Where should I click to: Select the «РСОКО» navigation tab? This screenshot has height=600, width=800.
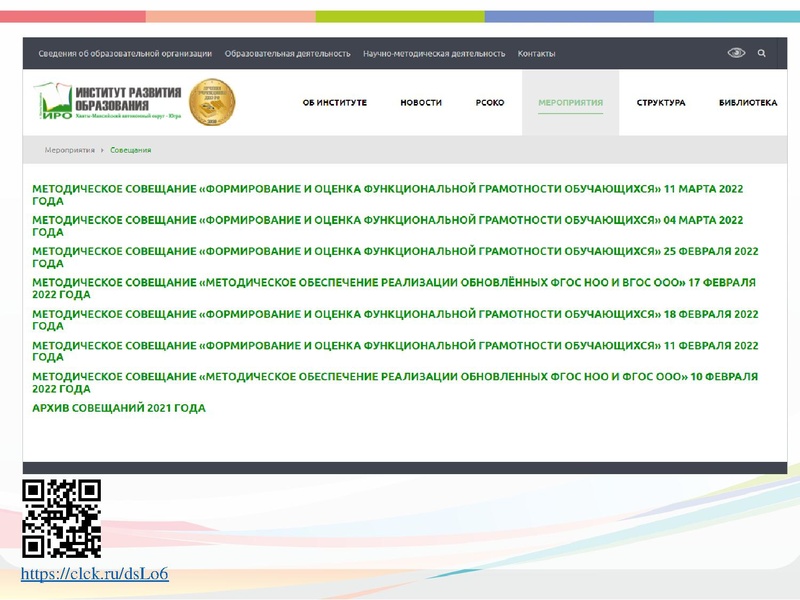coord(490,103)
